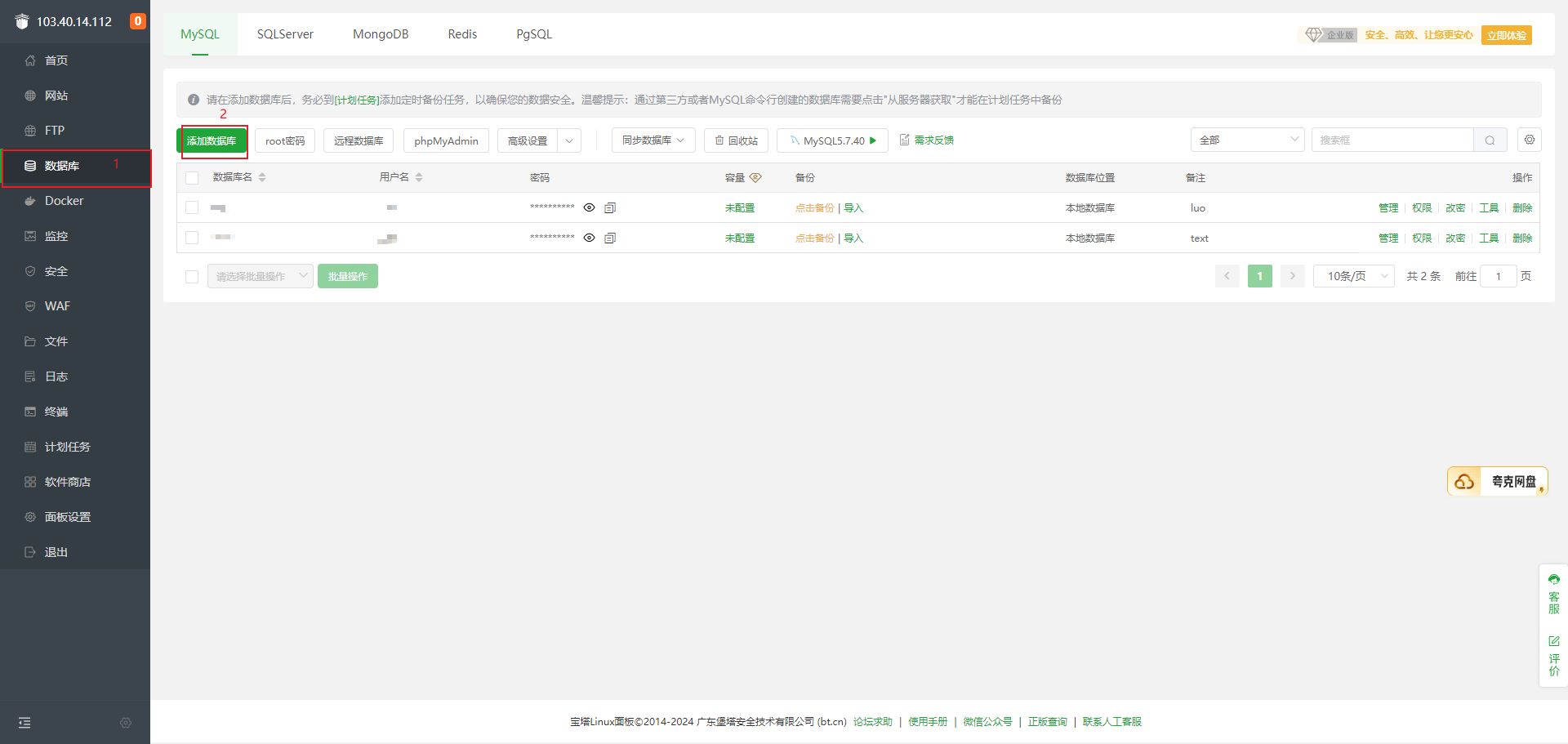1568x744 pixels.
Task: Expand the arrow next to 高级设置
Action: coord(569,140)
